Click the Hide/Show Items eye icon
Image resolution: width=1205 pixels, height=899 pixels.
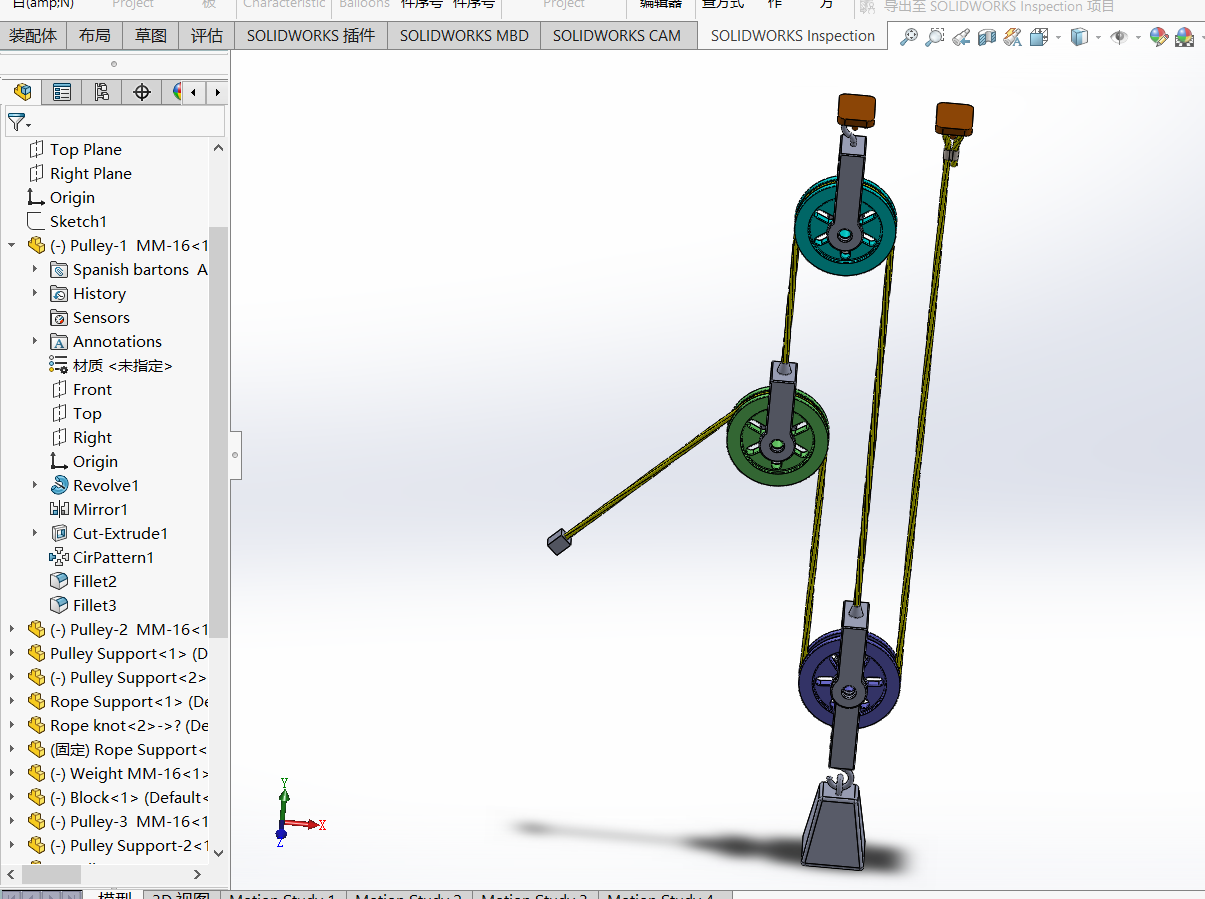pyautogui.click(x=1119, y=37)
